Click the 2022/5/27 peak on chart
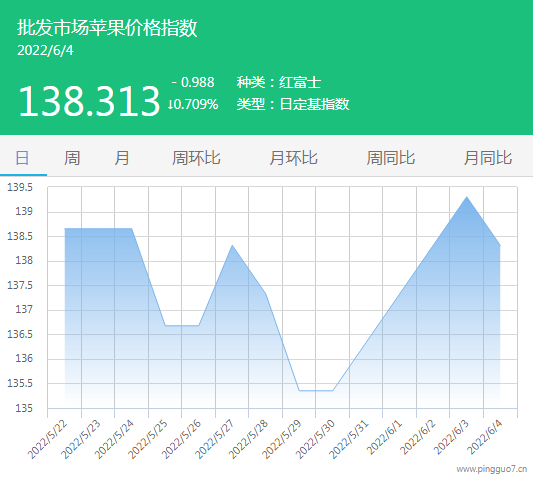Viewport: 533px width, 479px height. tap(232, 245)
